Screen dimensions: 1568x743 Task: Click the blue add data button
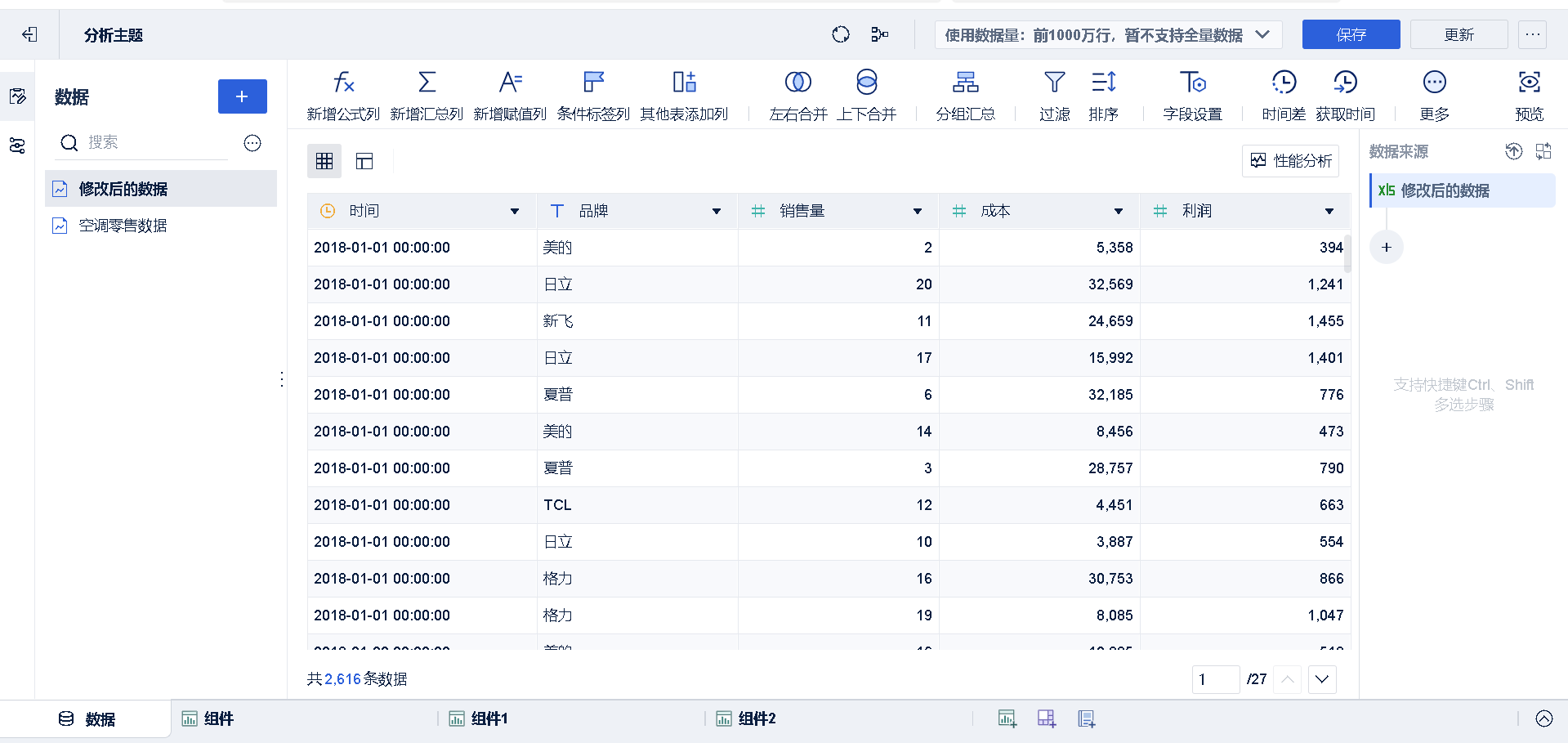(x=243, y=96)
